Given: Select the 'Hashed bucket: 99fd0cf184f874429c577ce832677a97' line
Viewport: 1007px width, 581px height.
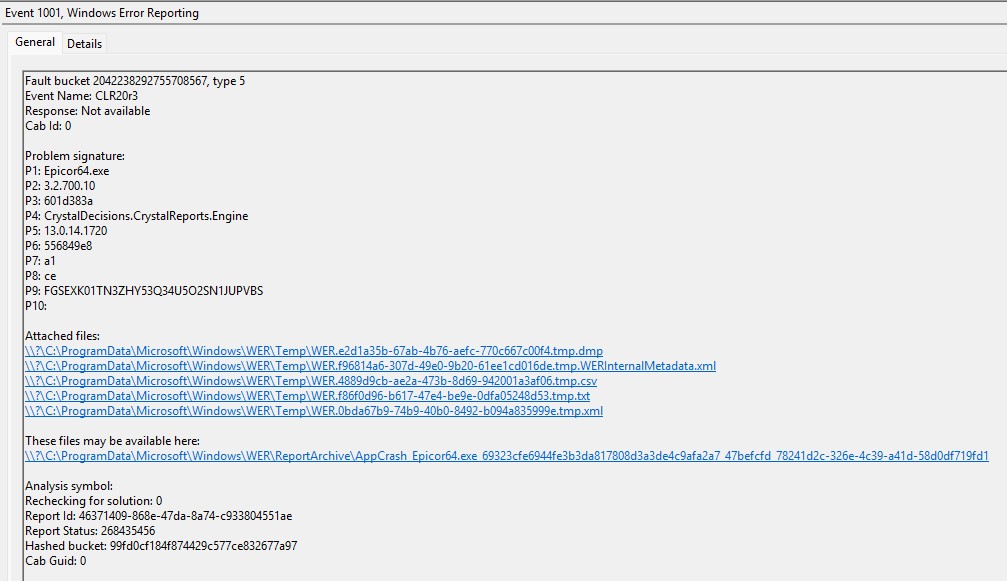Looking at the screenshot, I should (x=161, y=546).
